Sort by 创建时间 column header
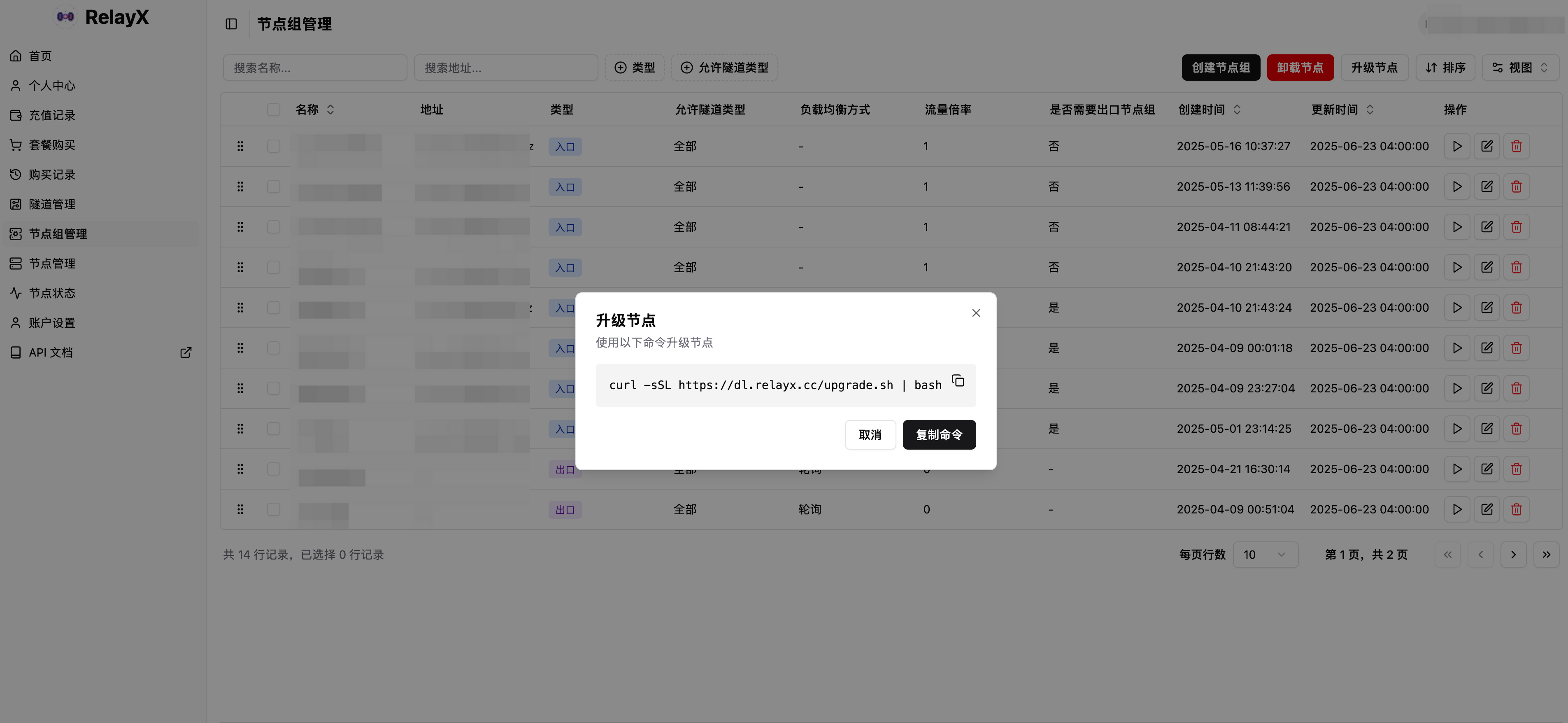This screenshot has height=723, width=1568. pyautogui.click(x=1209, y=110)
